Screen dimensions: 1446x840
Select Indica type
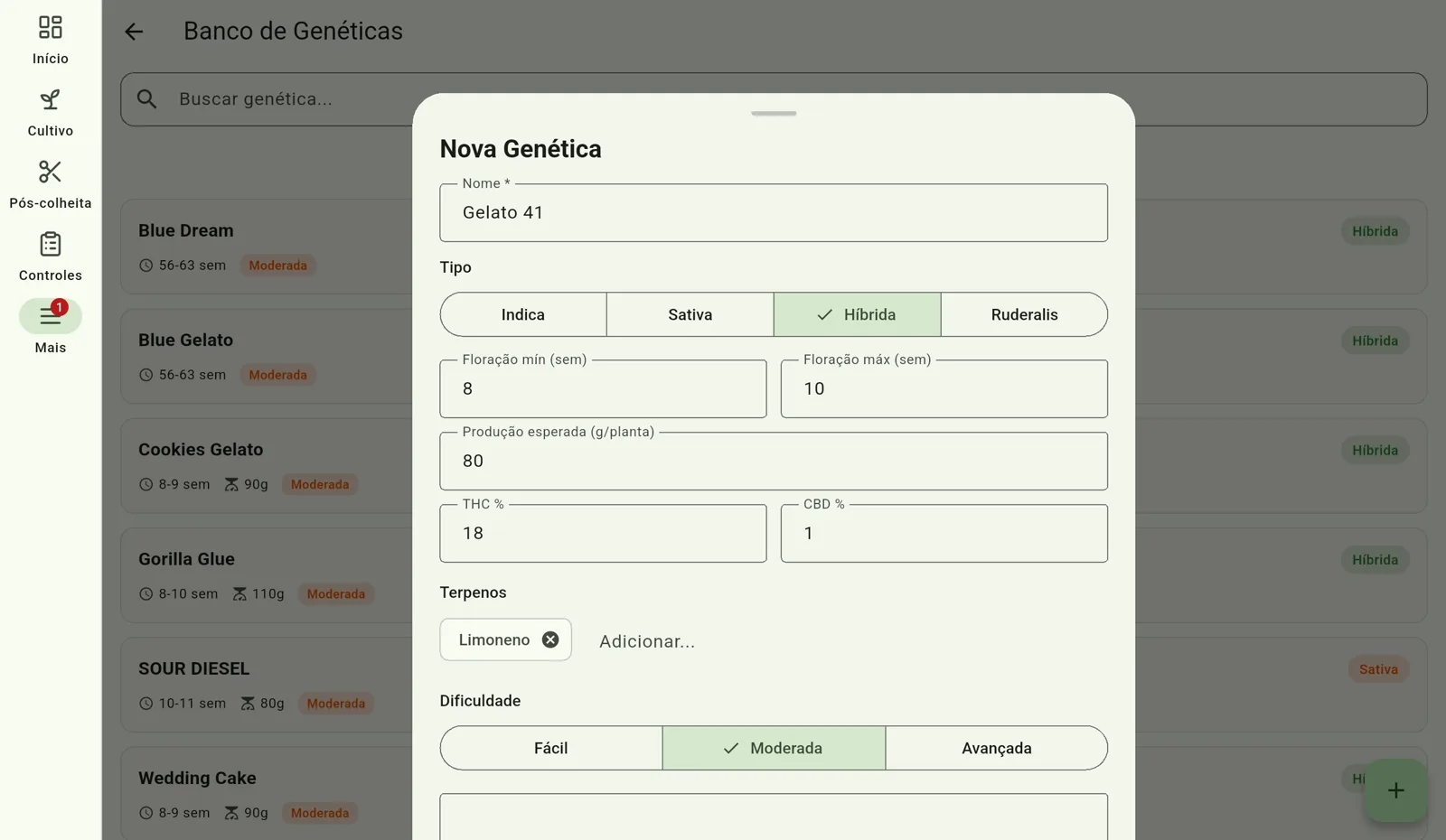(x=523, y=314)
